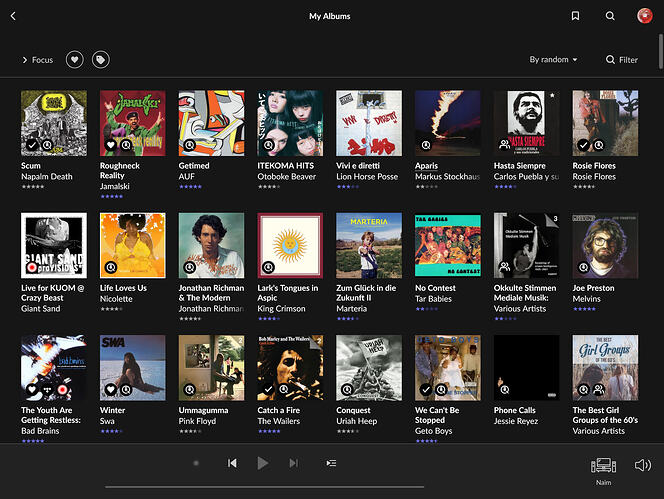Screen dimensions: 664x499
Task: Open the bookmarks icon in header
Action: 575,16
